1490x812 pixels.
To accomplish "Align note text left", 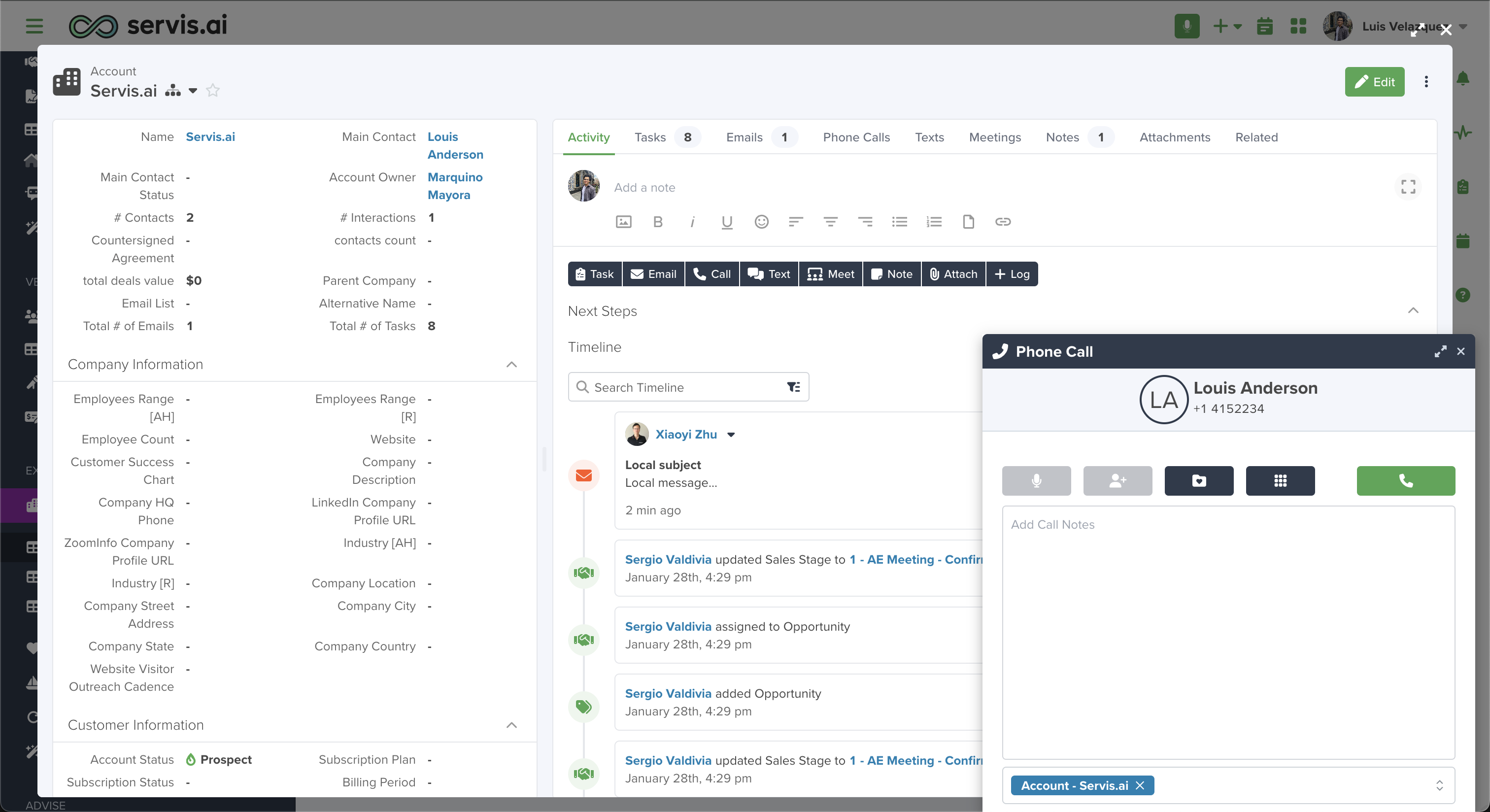I will tap(796, 222).
